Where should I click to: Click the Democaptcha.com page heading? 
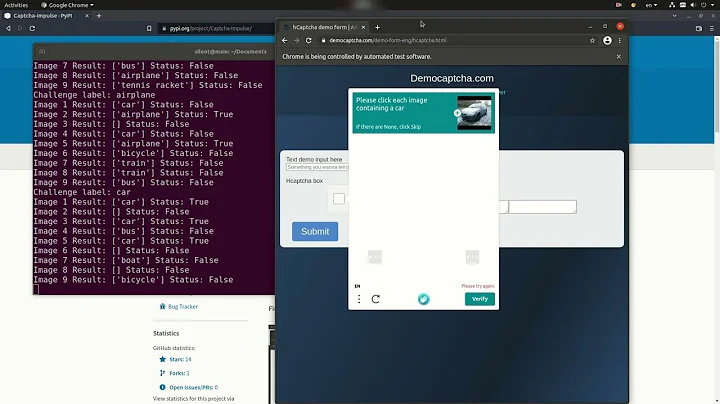click(452, 79)
